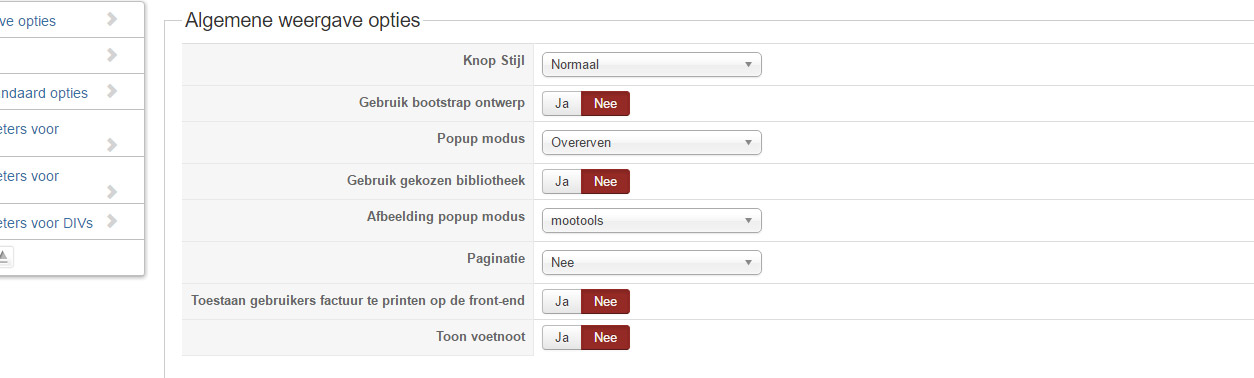Click chevron on the empty second sidebar item
The width and height of the screenshot is (1254, 378).
[x=112, y=55]
